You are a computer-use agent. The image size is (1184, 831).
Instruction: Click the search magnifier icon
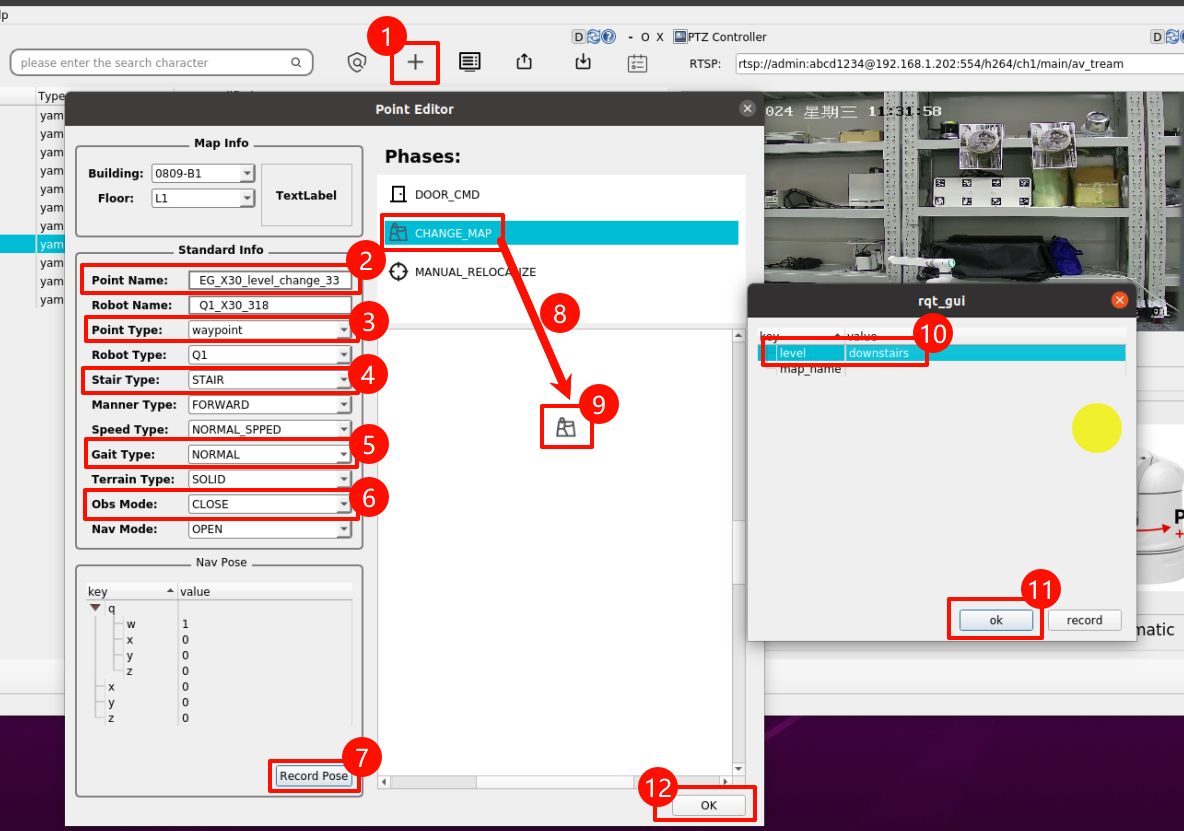point(296,63)
